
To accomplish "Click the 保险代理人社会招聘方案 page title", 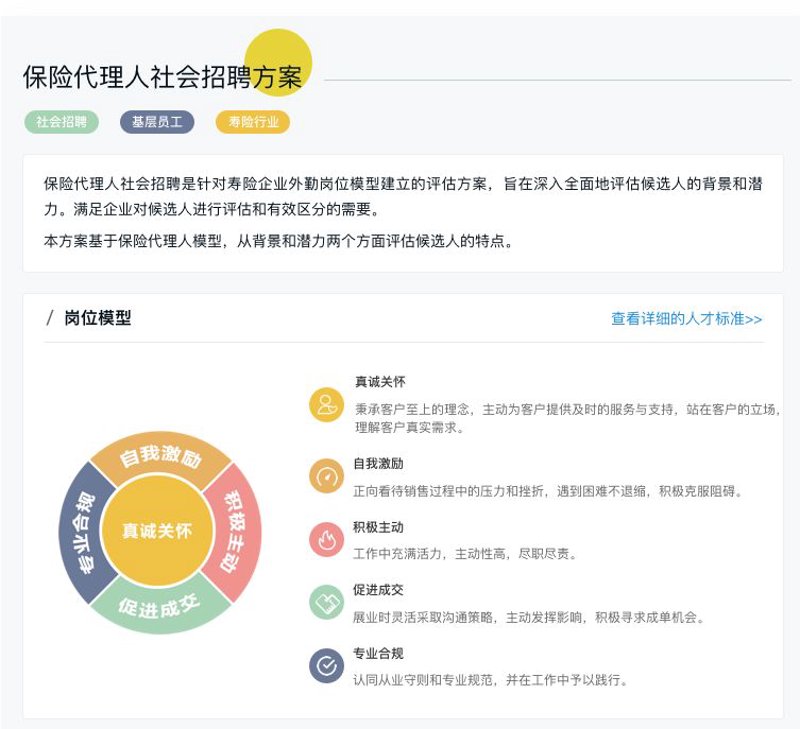I will [163, 78].
